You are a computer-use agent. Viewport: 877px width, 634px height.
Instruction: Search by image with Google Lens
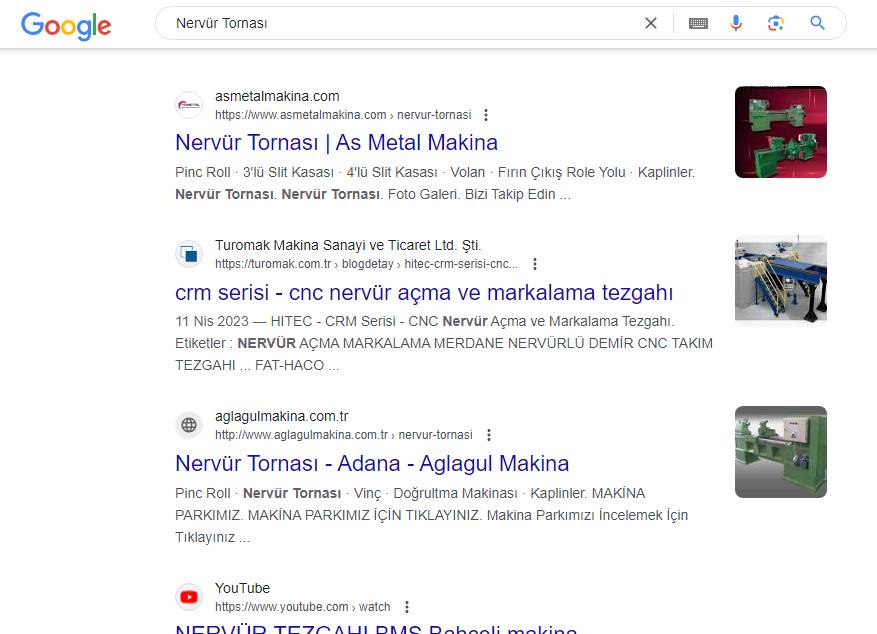tap(776, 23)
